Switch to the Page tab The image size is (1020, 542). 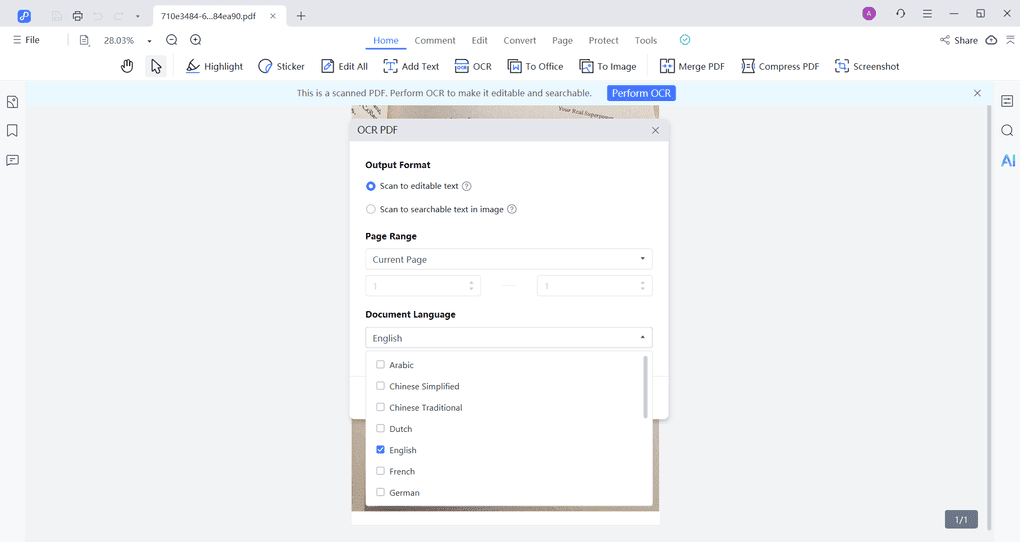click(x=562, y=40)
